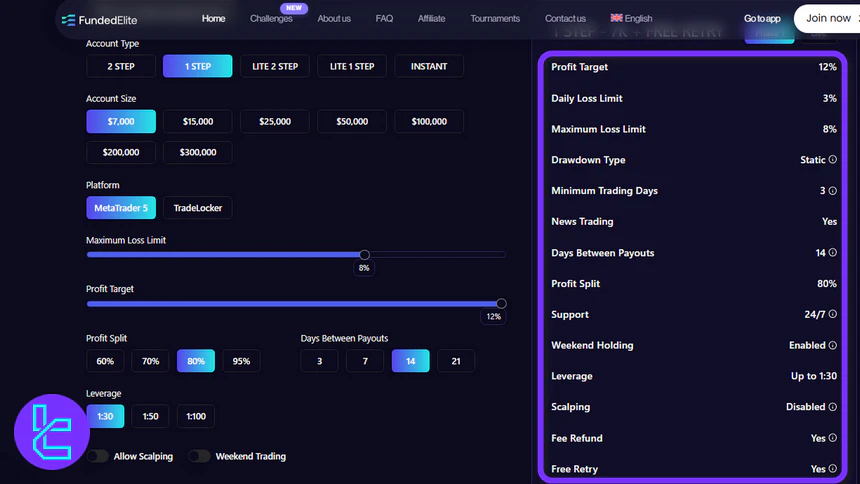
Task: Click the Profit Target slider handle
Action: point(501,303)
